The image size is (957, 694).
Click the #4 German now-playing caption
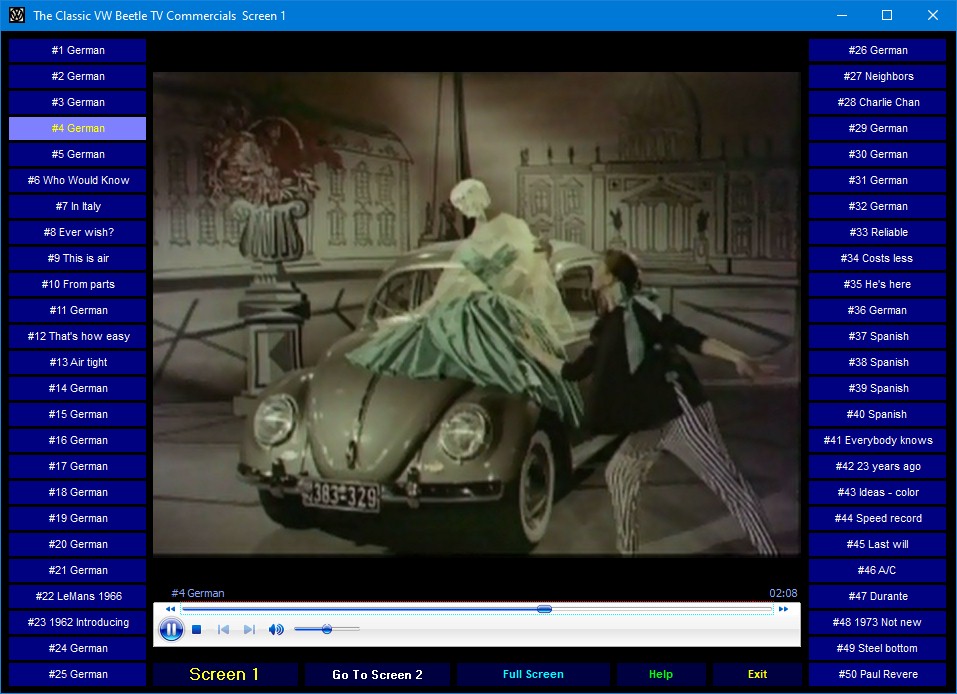[x=198, y=593]
